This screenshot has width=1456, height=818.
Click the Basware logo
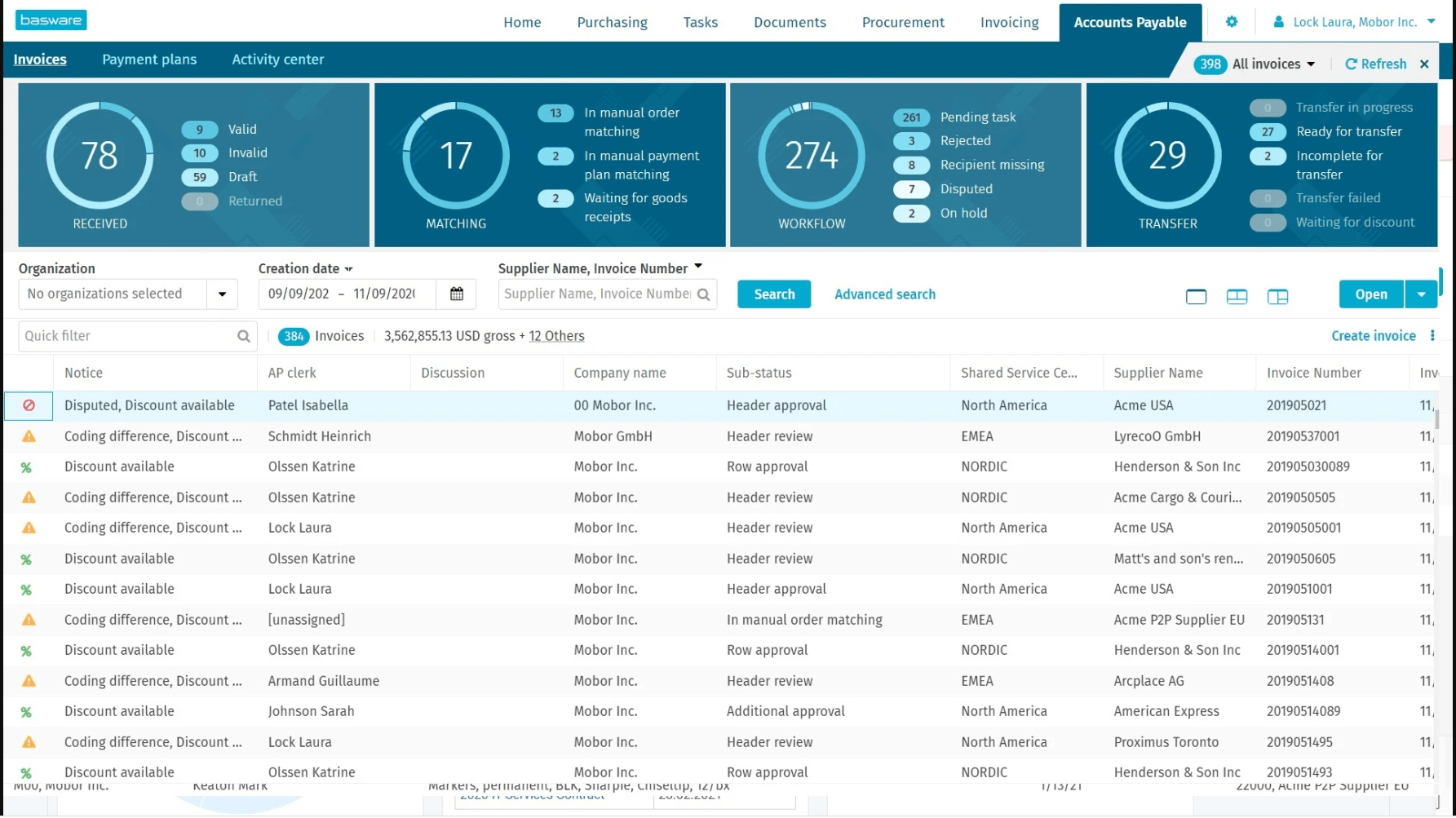(51, 20)
